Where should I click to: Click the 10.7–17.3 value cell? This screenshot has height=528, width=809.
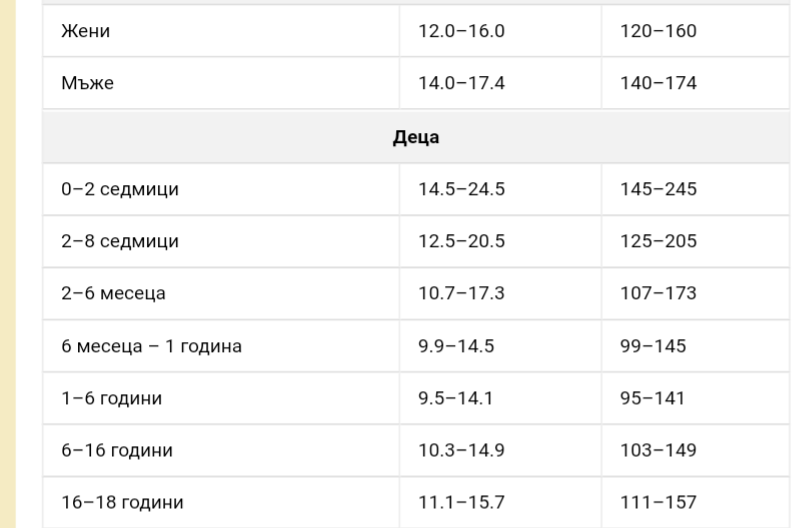(x=461, y=294)
